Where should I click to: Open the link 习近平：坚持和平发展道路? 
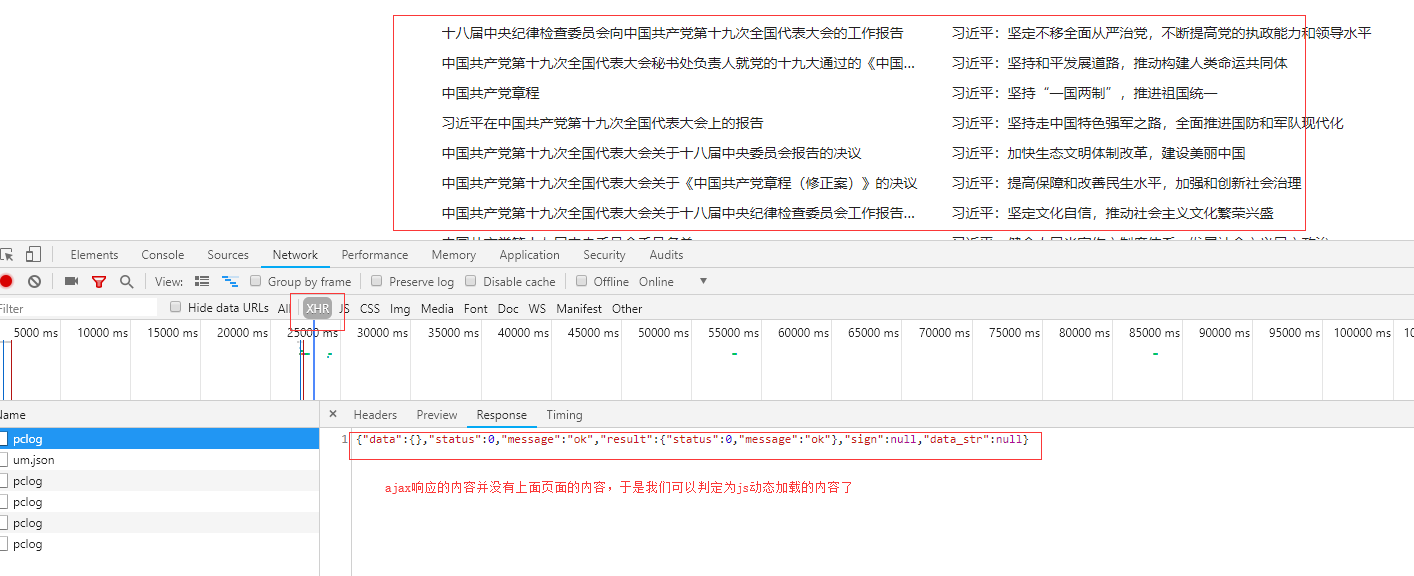(1120, 63)
